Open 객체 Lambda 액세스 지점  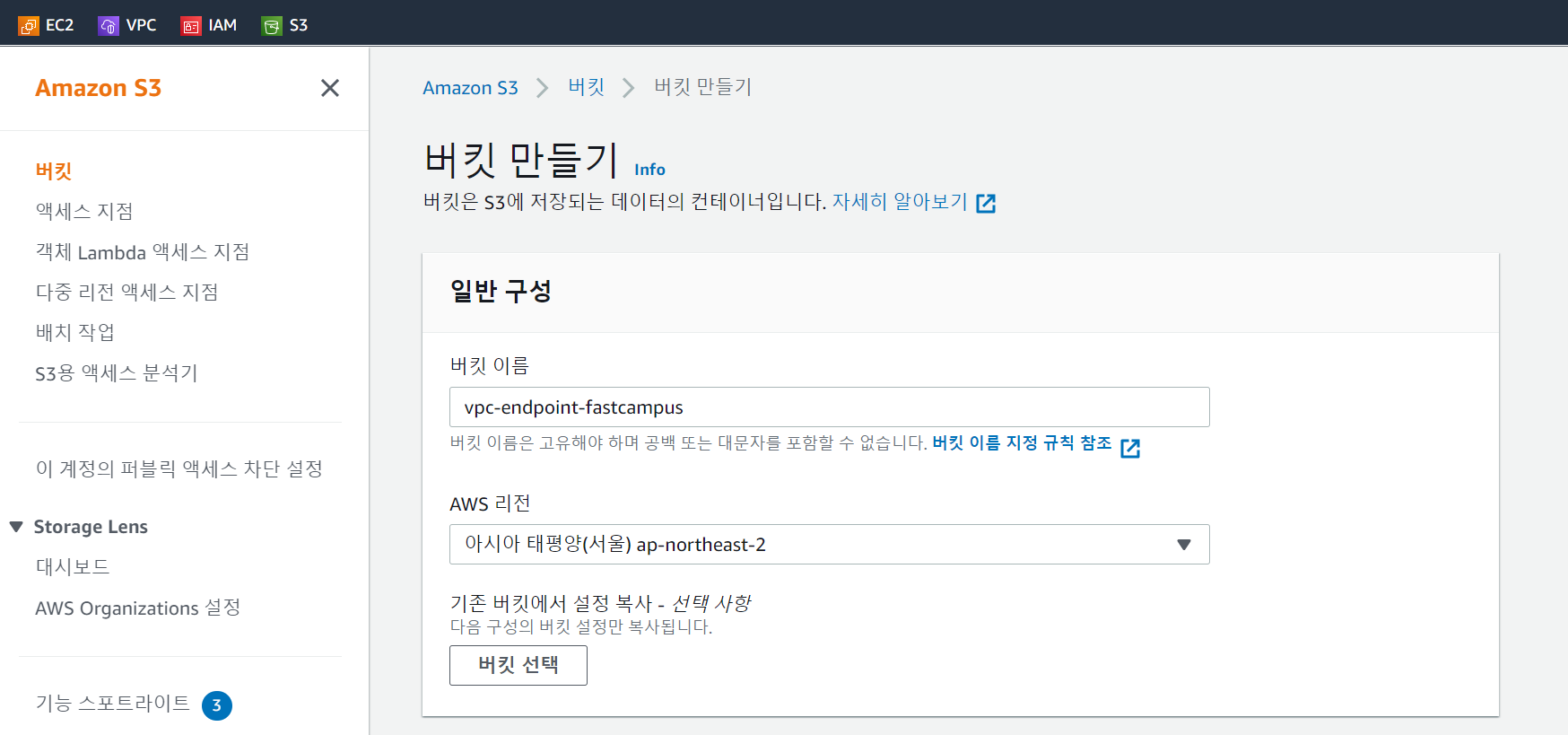143,252
